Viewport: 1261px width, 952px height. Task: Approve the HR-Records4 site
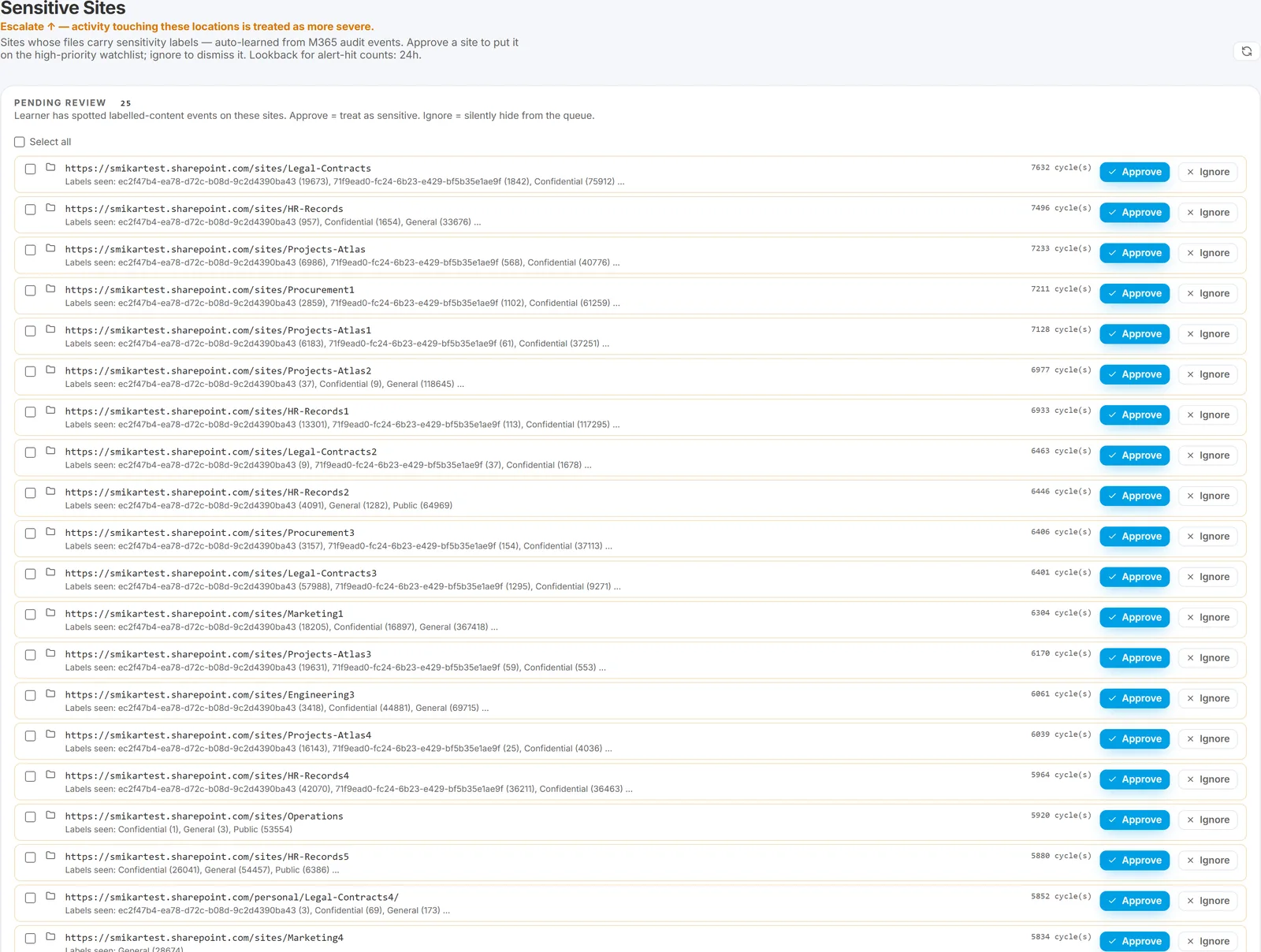(x=1134, y=779)
